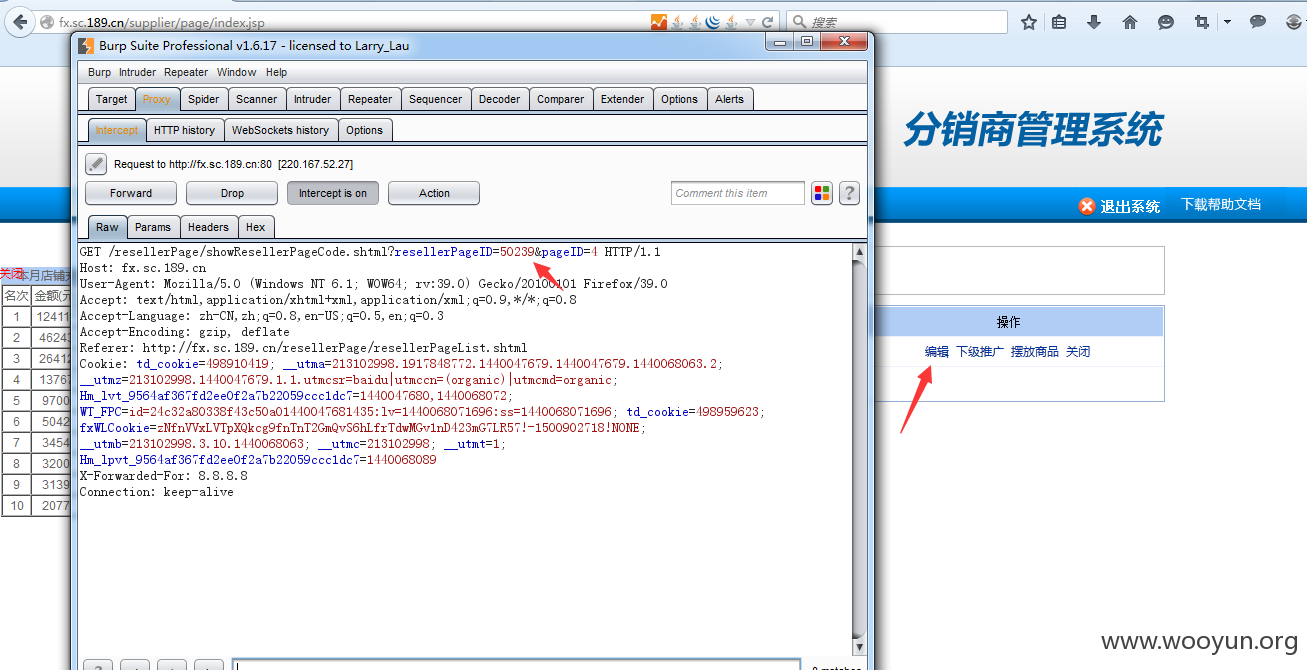This screenshot has height=670, width=1307.
Task: Show the Headers request view tab
Action: pos(208,227)
